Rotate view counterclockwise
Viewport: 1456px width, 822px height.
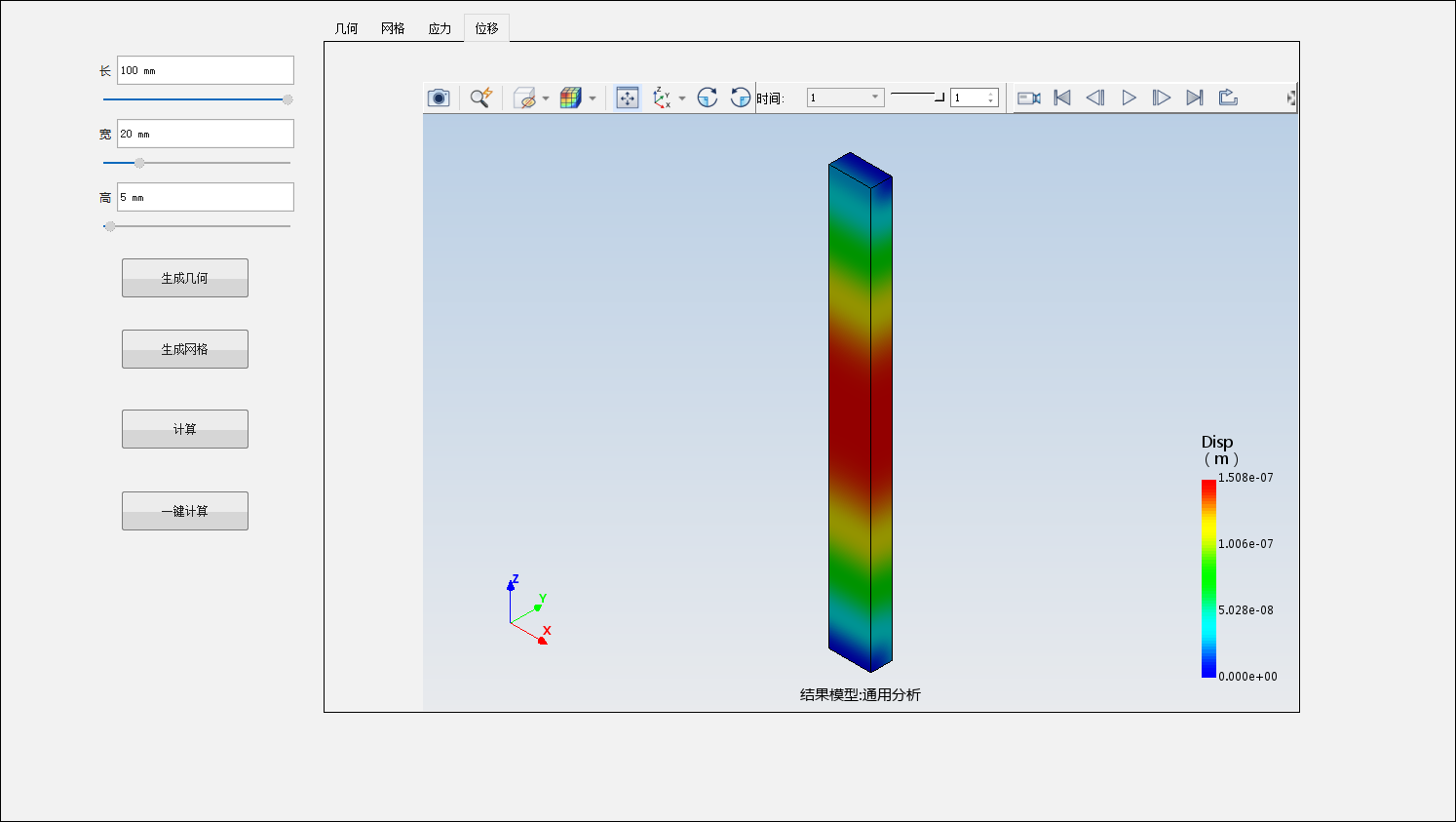tap(741, 98)
